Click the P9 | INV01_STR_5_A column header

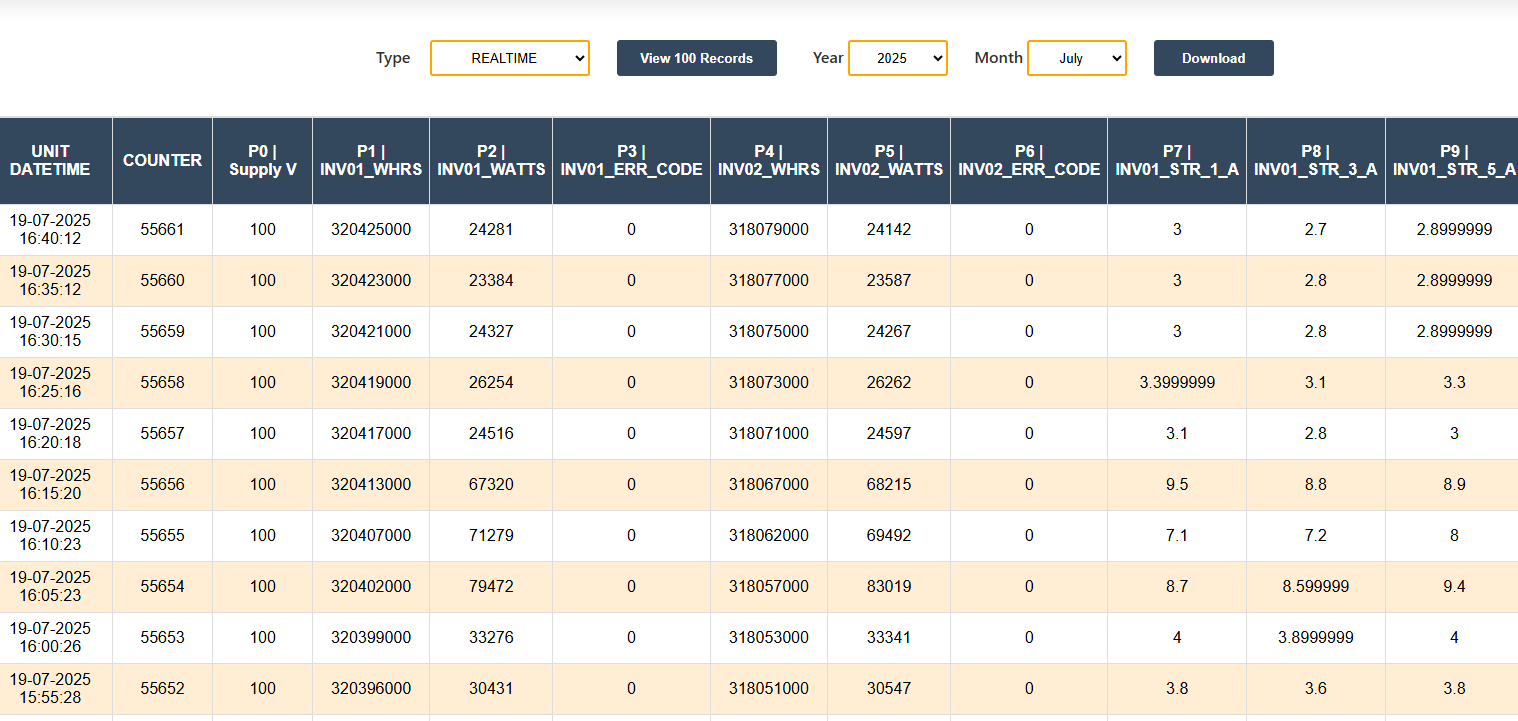click(x=1452, y=161)
